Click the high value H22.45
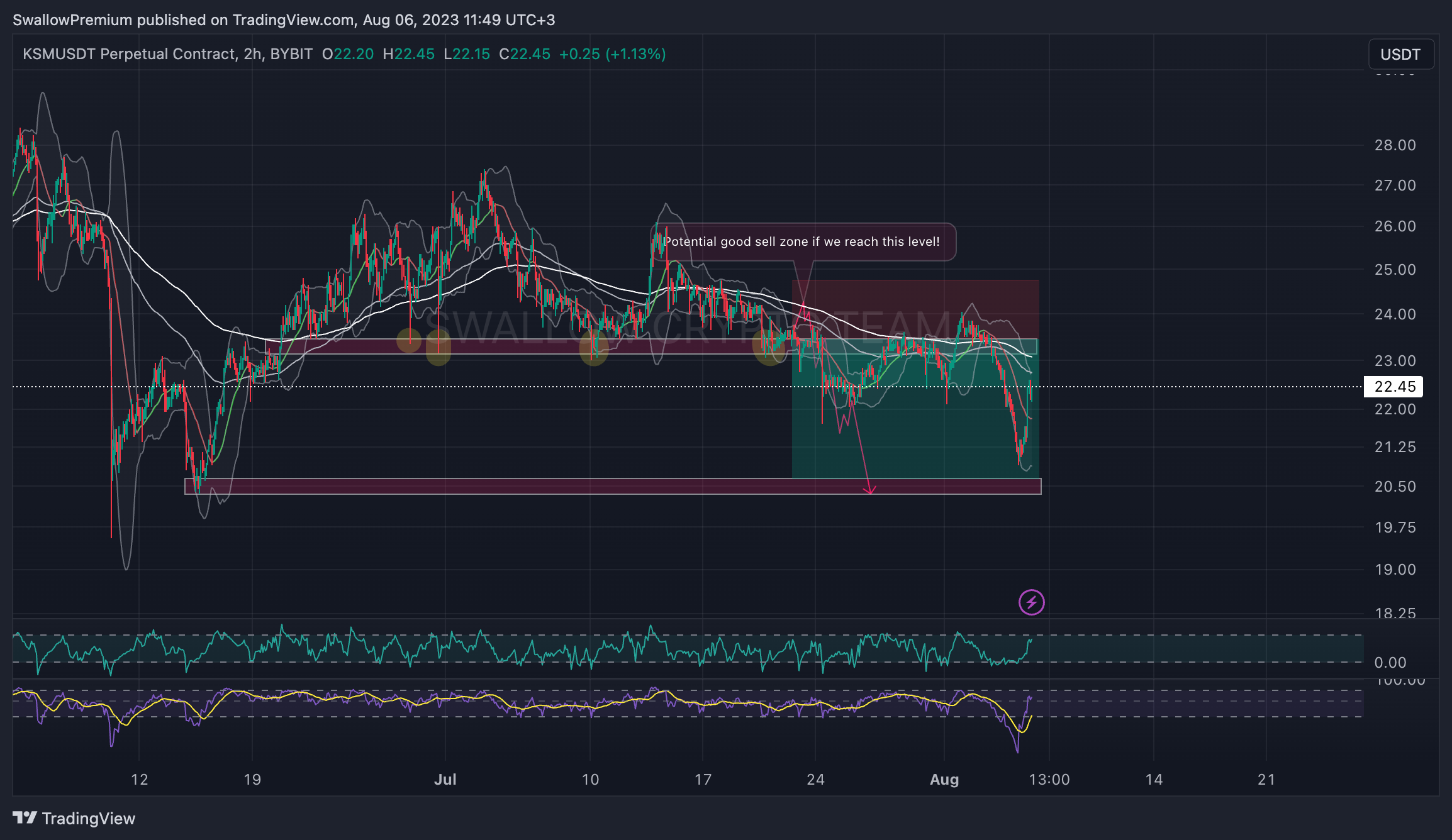Screen dimensions: 1452x840 [408, 54]
